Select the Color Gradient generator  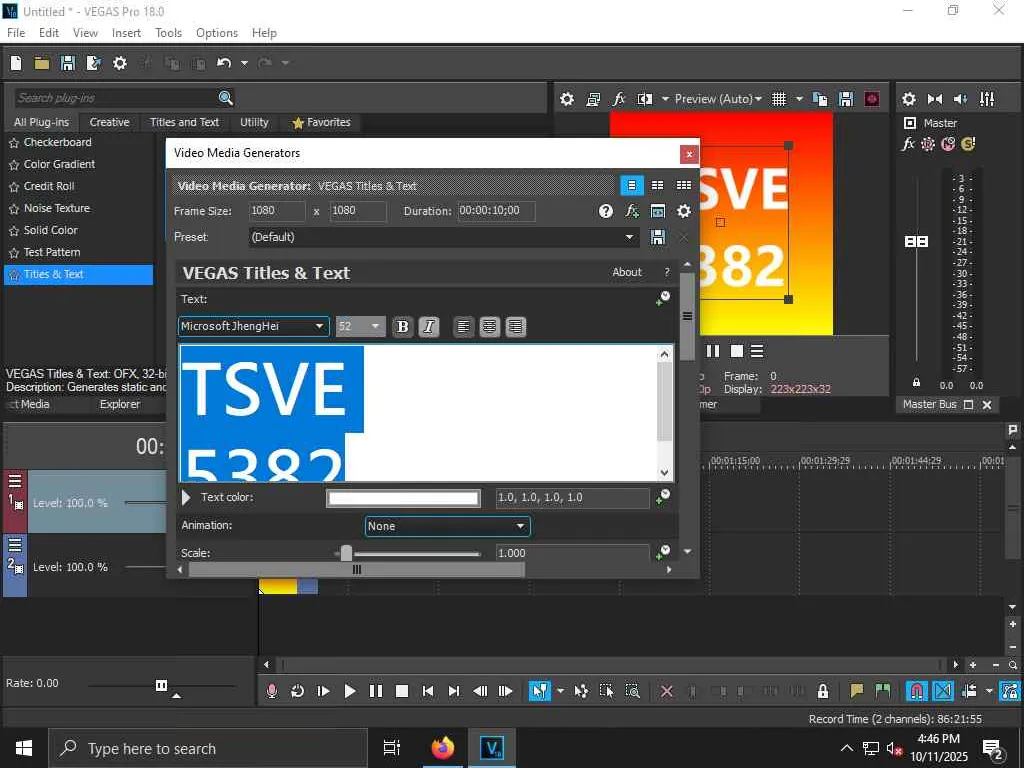coord(59,165)
